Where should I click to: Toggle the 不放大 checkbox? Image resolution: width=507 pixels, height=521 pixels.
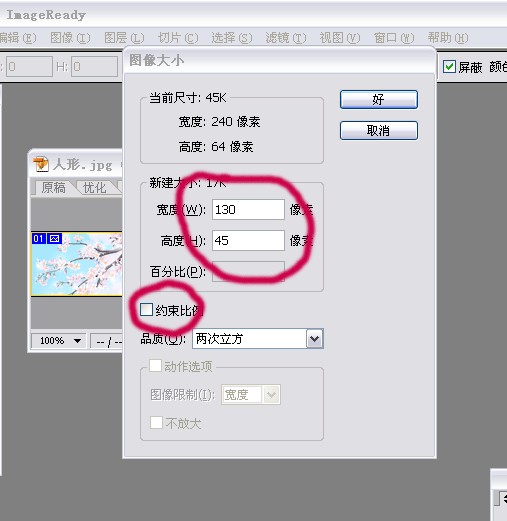[156, 423]
